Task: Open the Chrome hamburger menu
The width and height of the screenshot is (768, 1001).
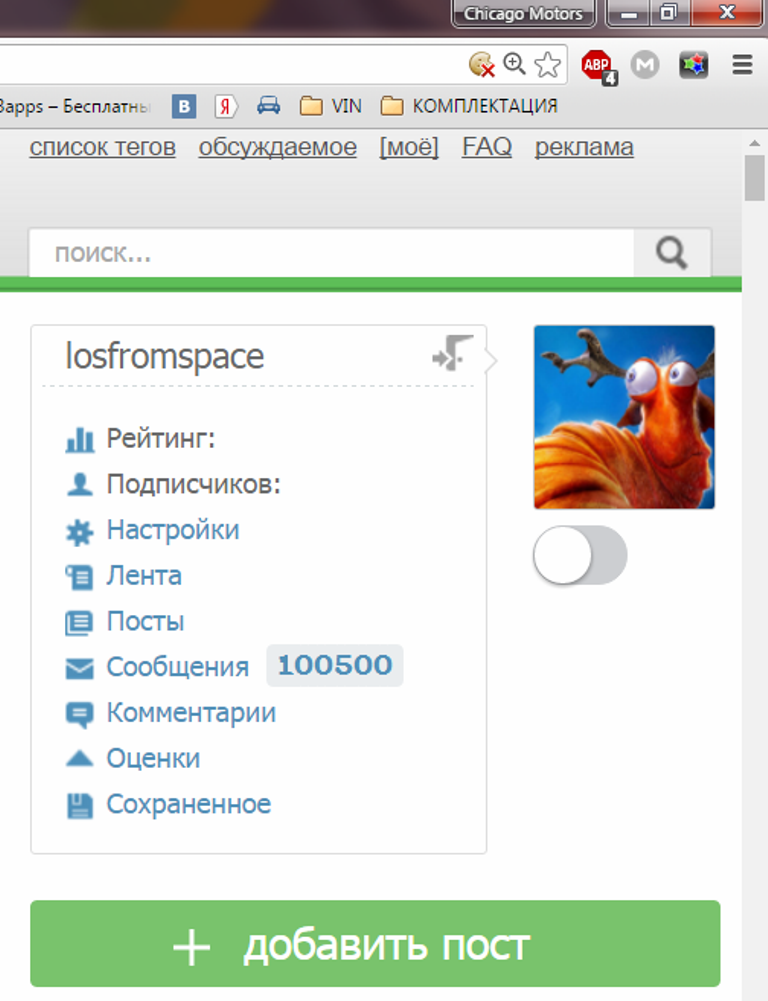Action: [x=742, y=66]
